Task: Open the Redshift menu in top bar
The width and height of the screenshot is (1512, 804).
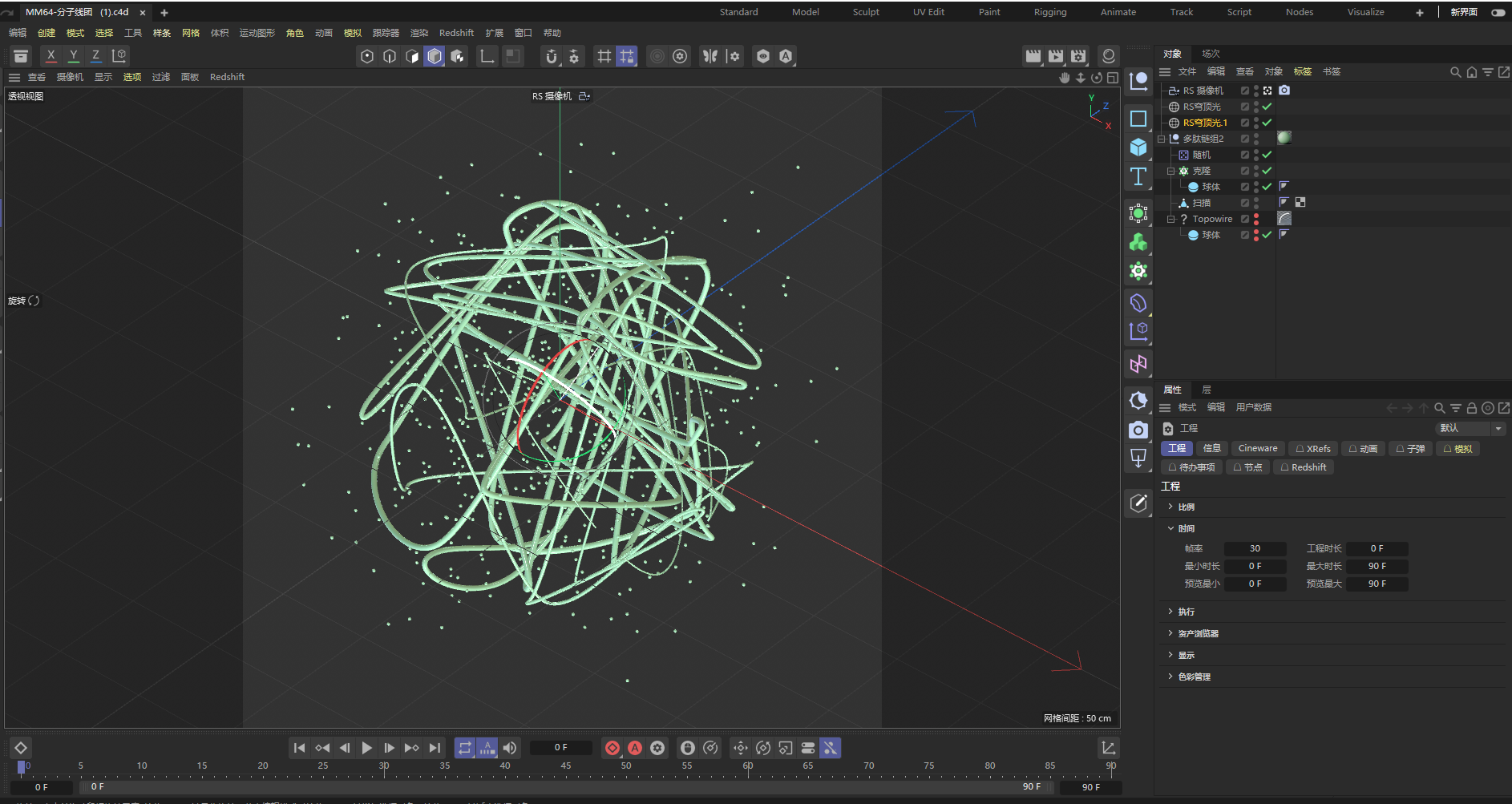Action: [x=456, y=33]
